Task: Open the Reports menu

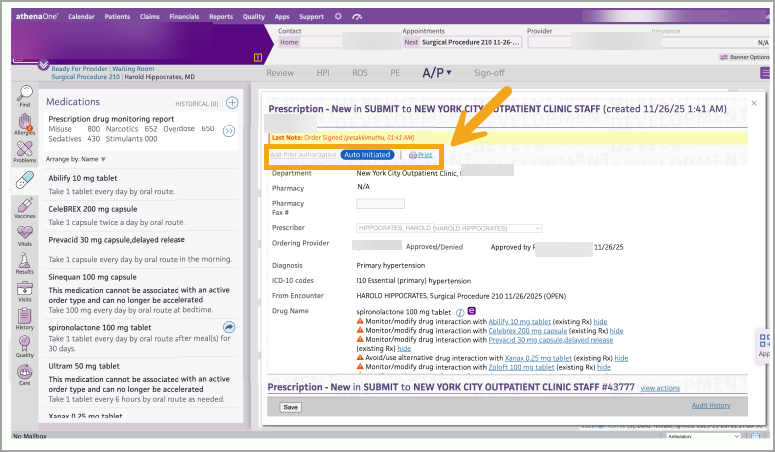Action: (221, 17)
